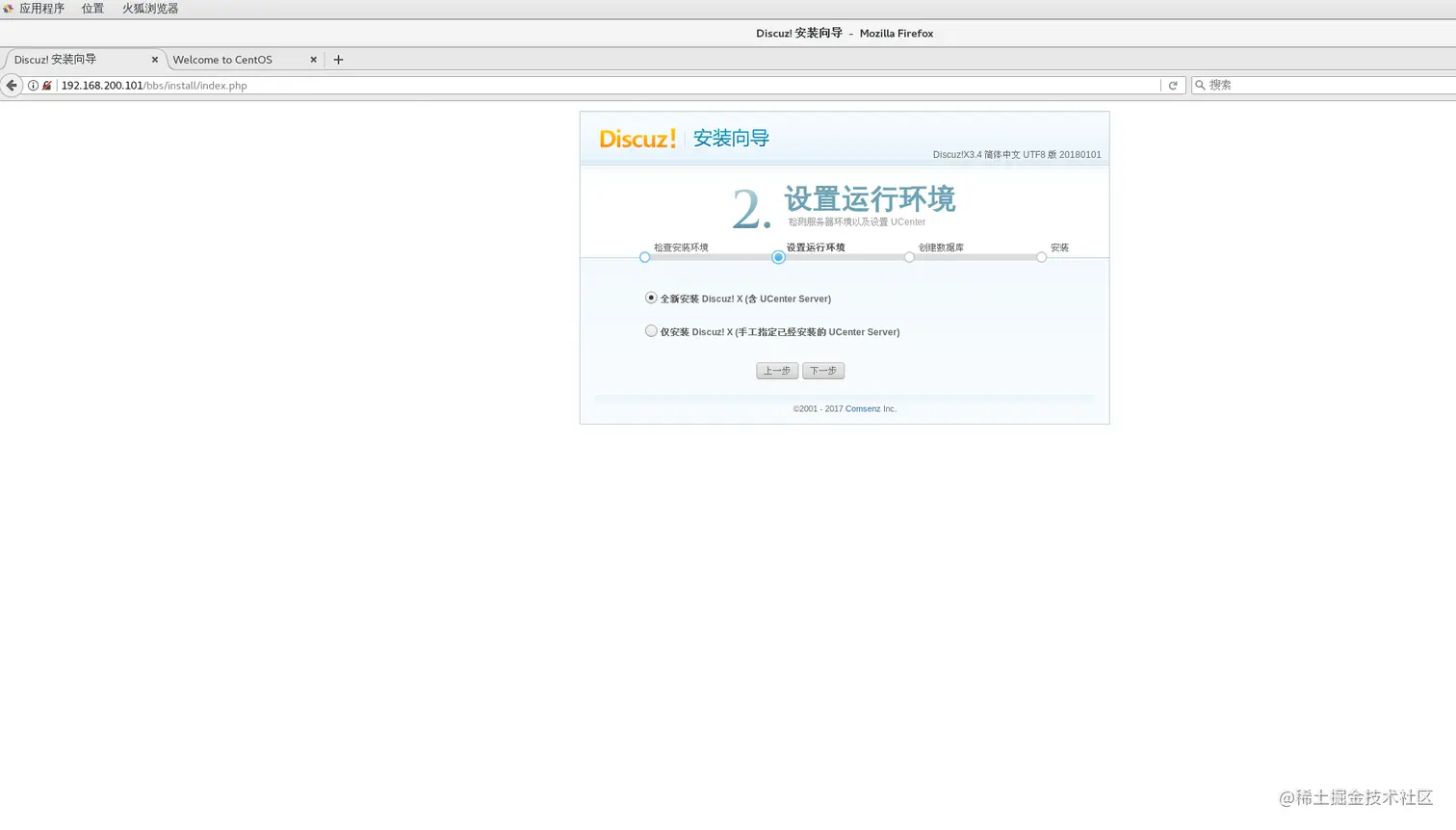Click the 应用程序 menu icon in top panel
The image size is (1456, 830).
[8, 9]
